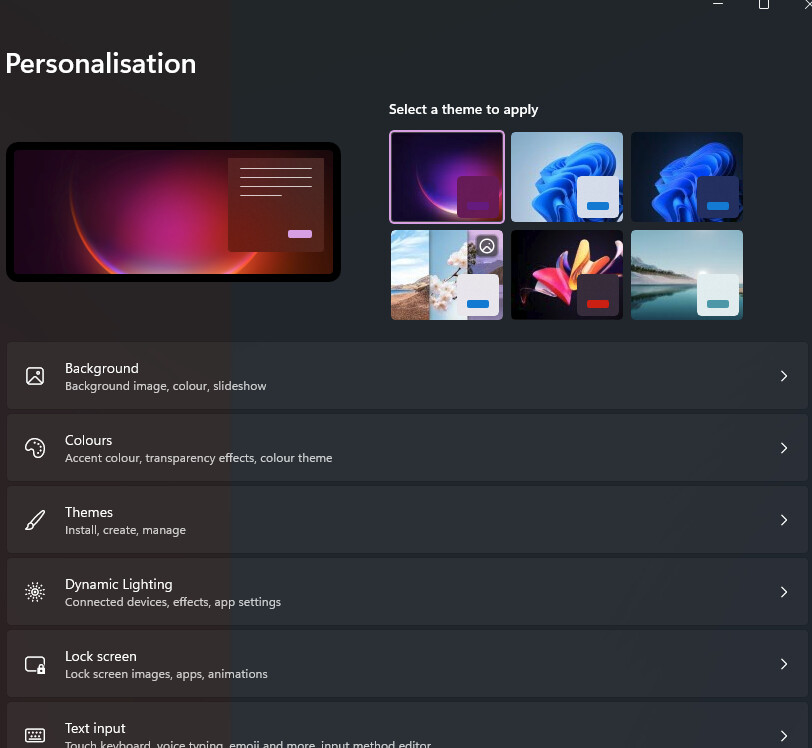Expand the Themes settings chevron
This screenshot has height=748, width=812.
click(x=784, y=520)
